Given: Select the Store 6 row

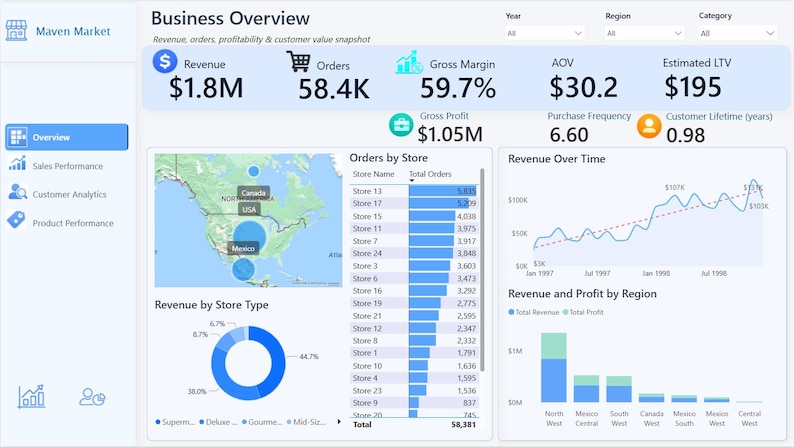Looking at the screenshot, I should tap(414, 278).
